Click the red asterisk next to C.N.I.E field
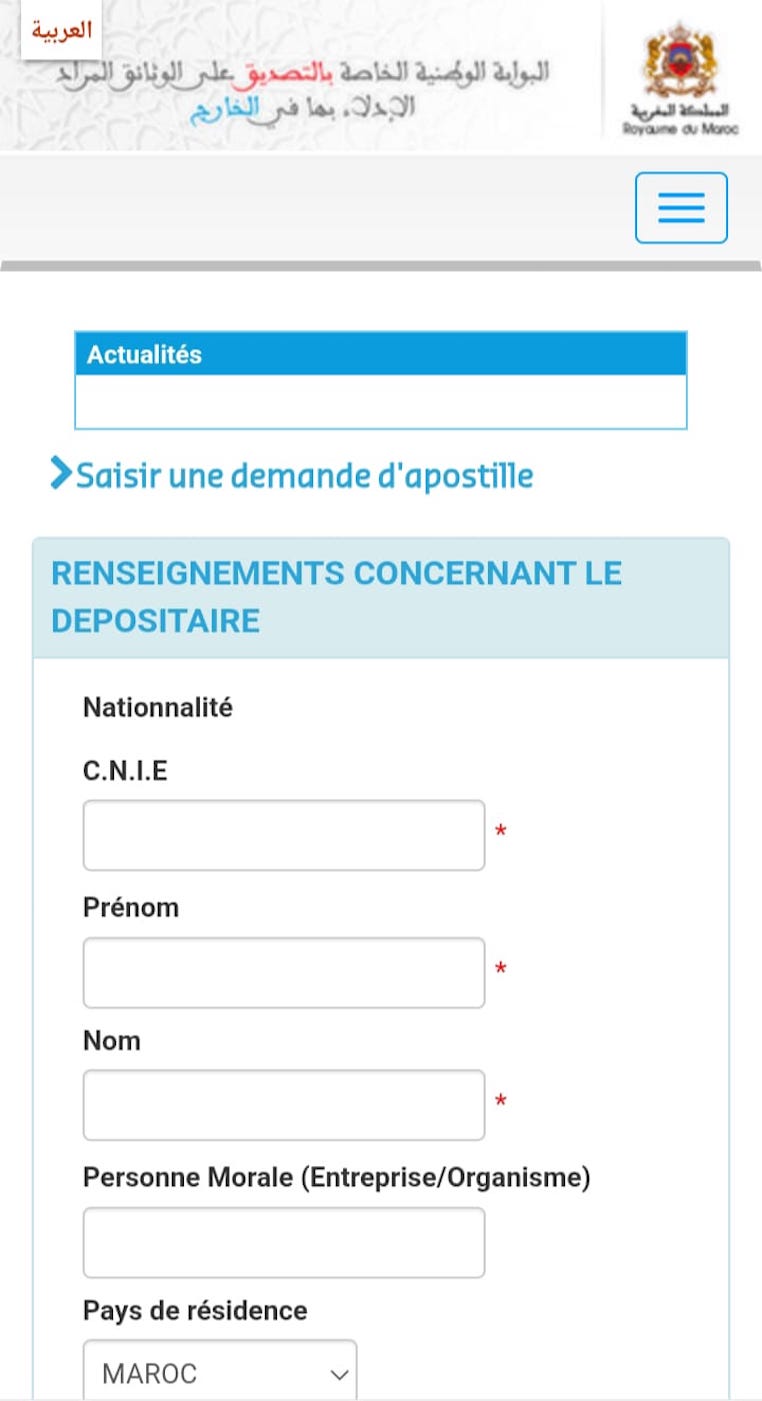 point(501,833)
